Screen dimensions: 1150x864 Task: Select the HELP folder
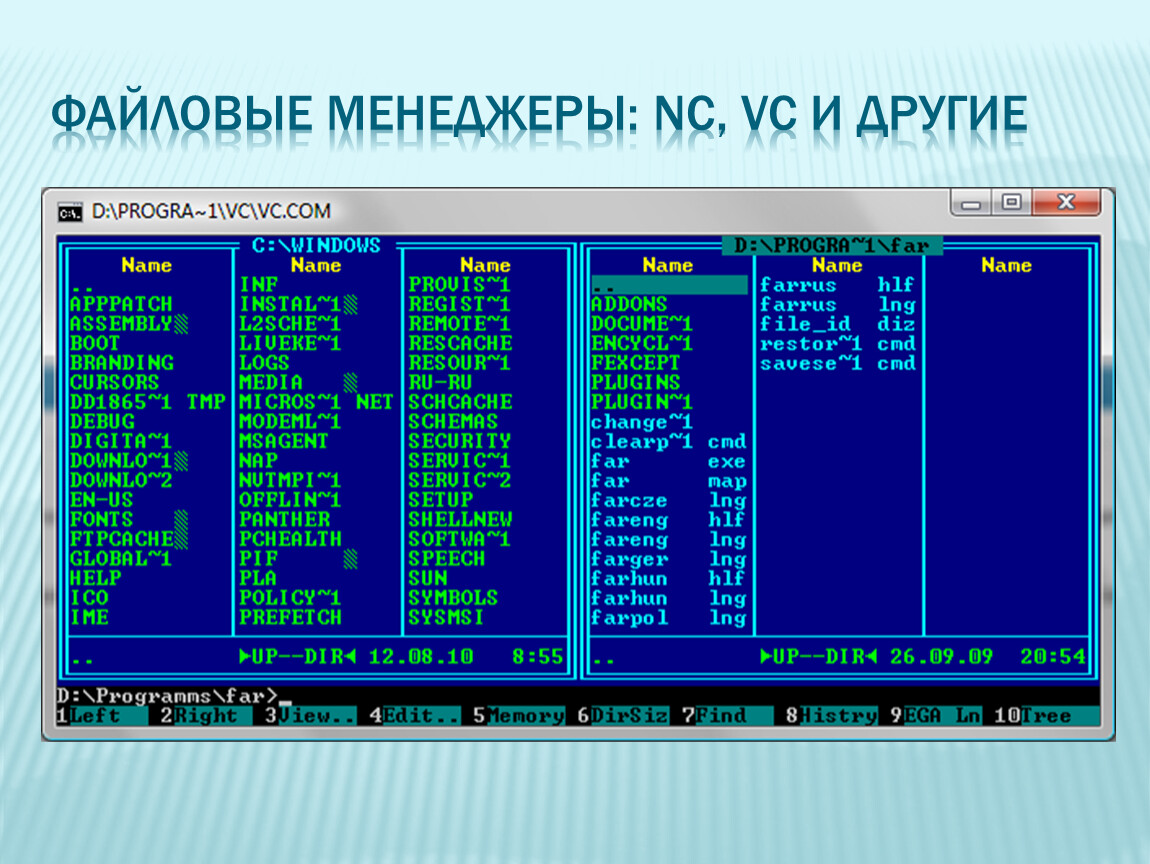[x=95, y=579]
